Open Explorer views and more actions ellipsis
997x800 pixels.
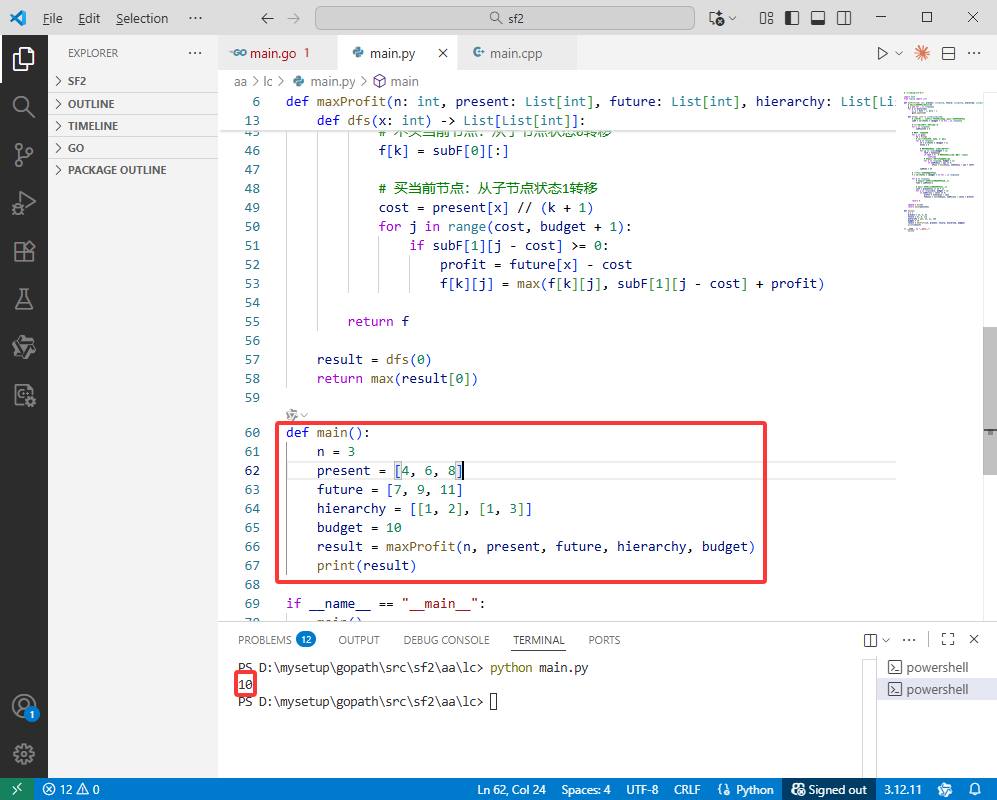[195, 53]
